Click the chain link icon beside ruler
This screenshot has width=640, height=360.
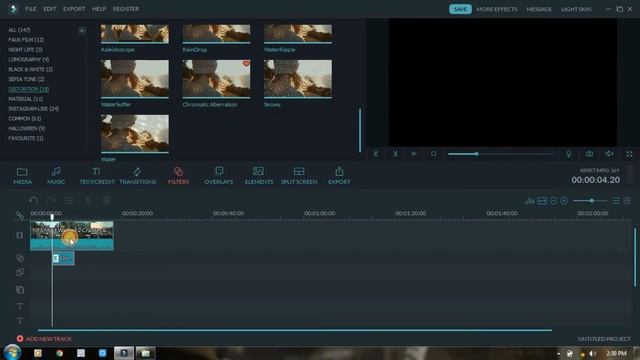[x=20, y=216]
